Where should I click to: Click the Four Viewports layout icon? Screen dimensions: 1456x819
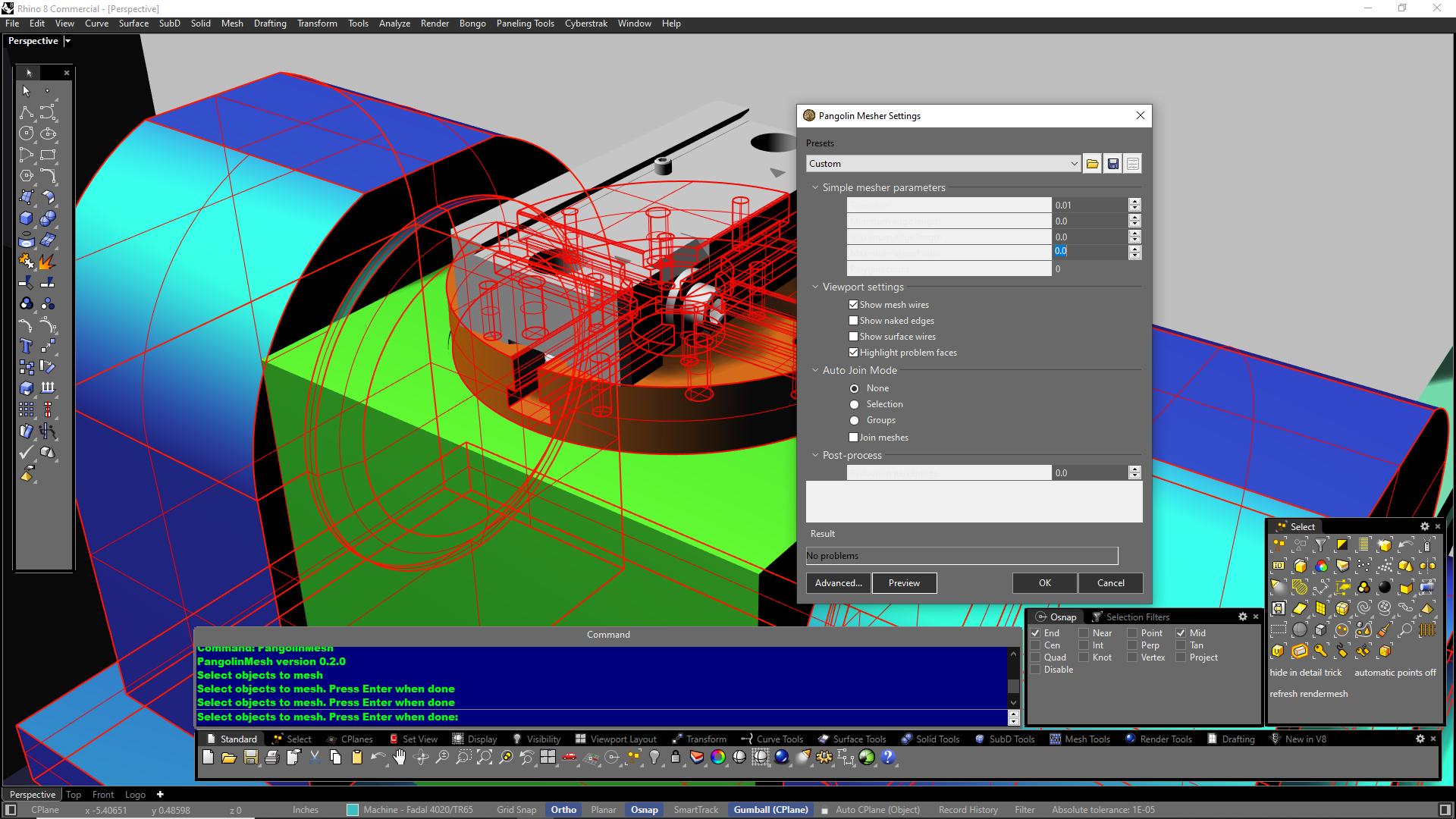[x=548, y=757]
